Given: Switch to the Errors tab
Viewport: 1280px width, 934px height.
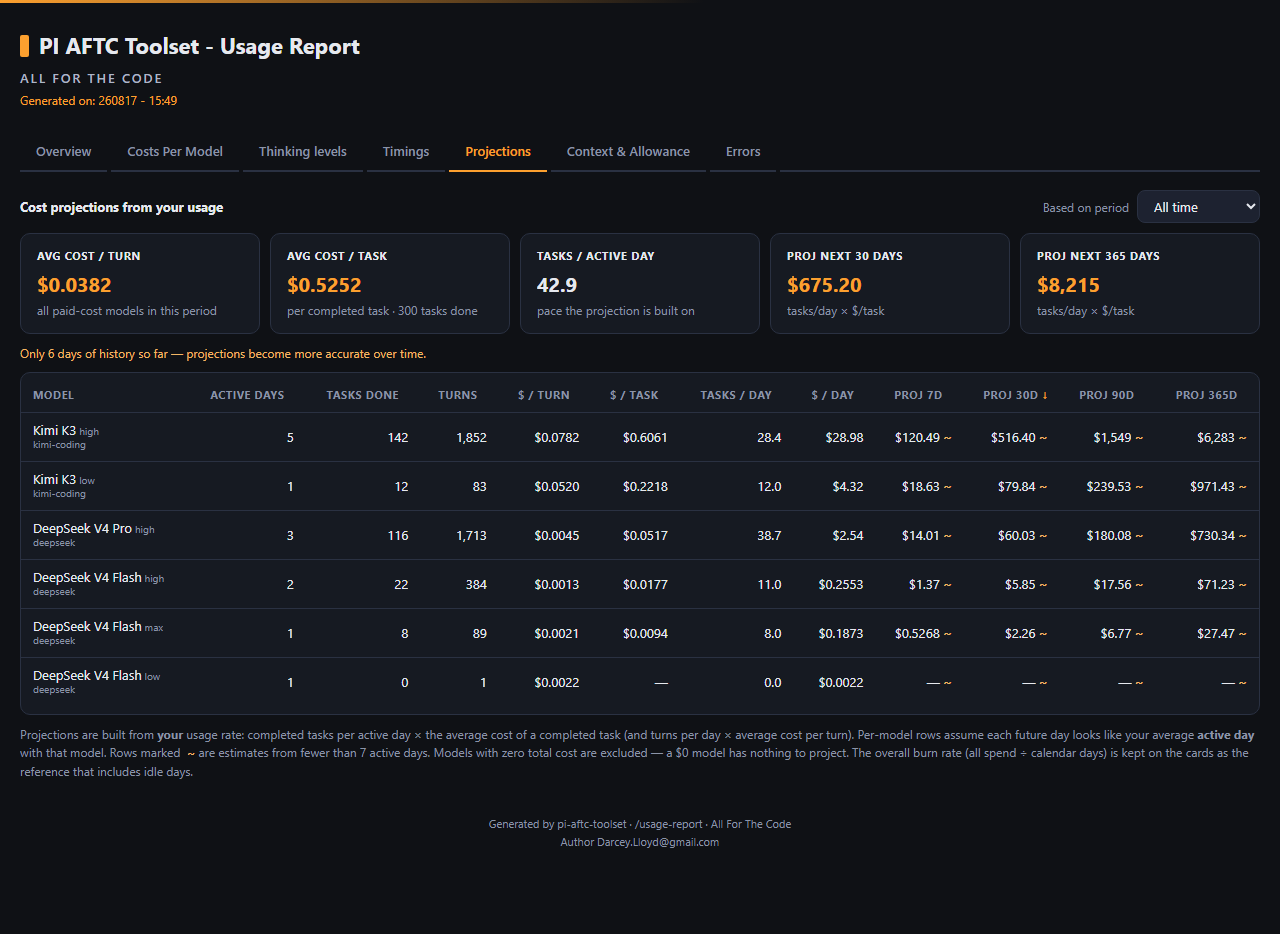Looking at the screenshot, I should 743,152.
